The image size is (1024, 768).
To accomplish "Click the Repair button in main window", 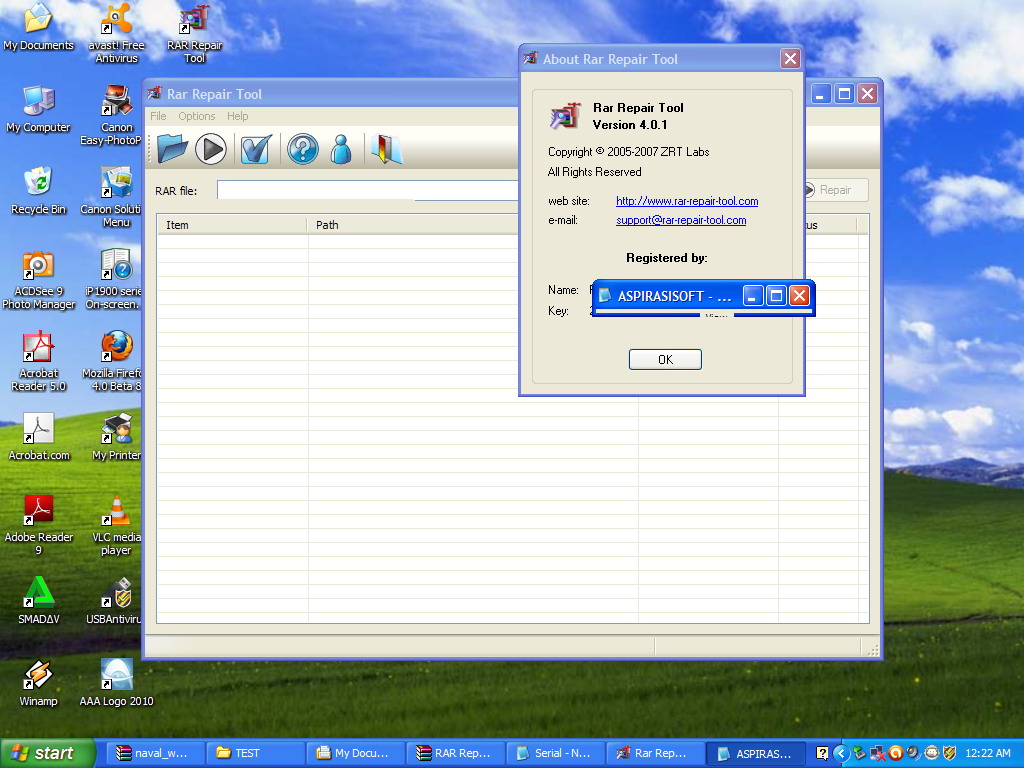I will (x=836, y=190).
